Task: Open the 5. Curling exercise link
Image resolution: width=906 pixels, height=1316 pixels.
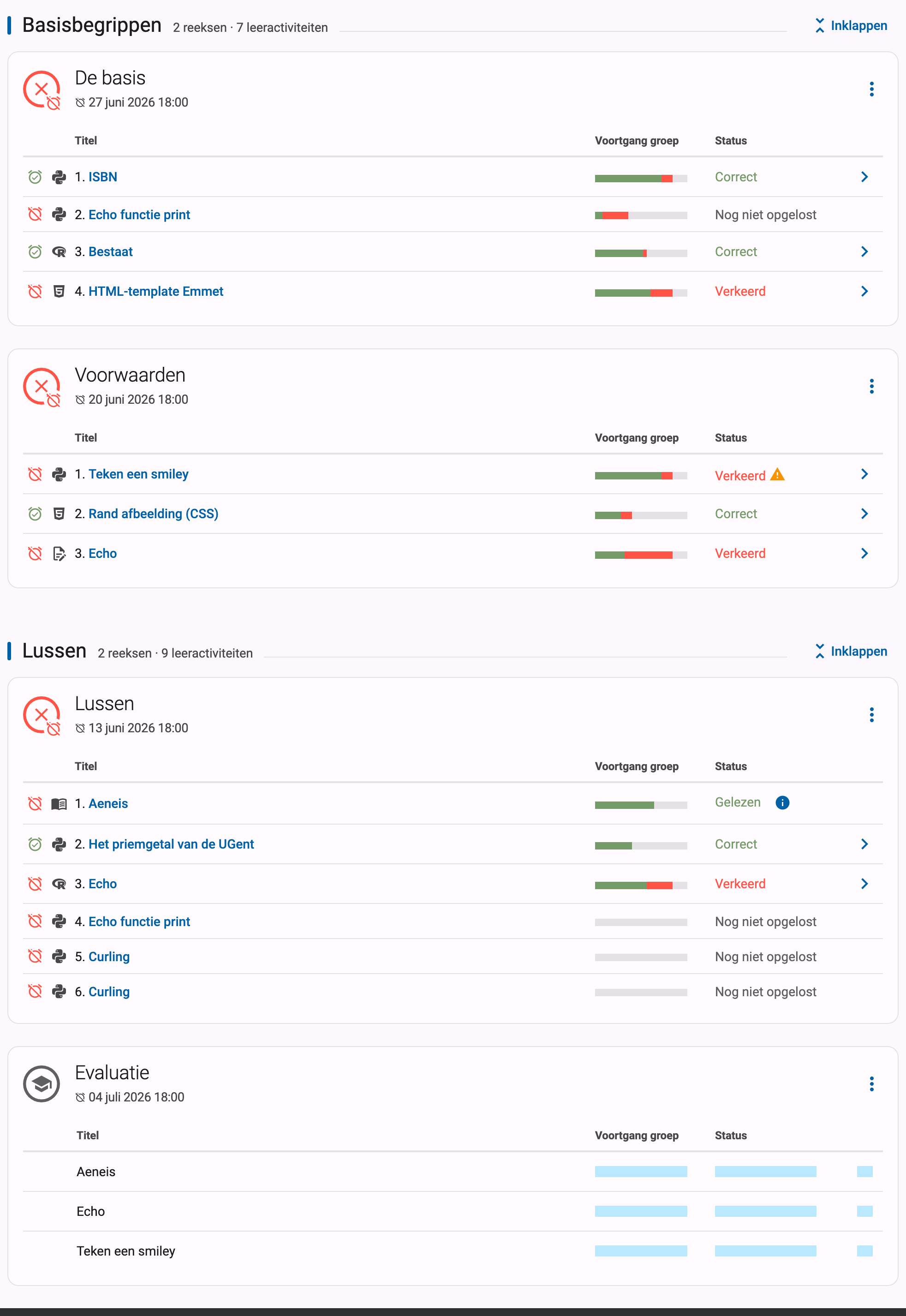Action: click(x=109, y=957)
